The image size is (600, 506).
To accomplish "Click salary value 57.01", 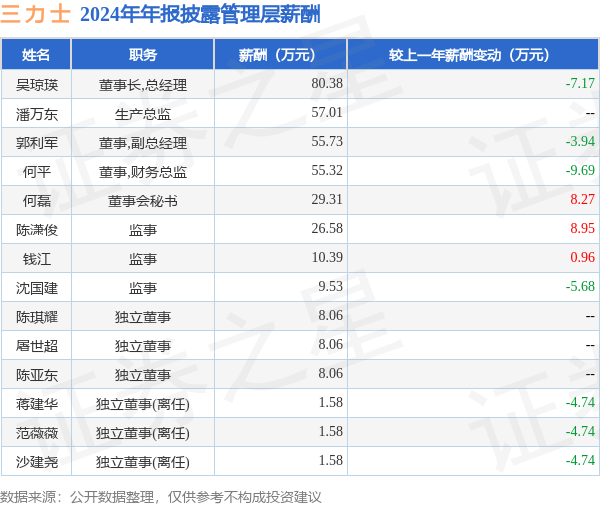I will point(327,113).
